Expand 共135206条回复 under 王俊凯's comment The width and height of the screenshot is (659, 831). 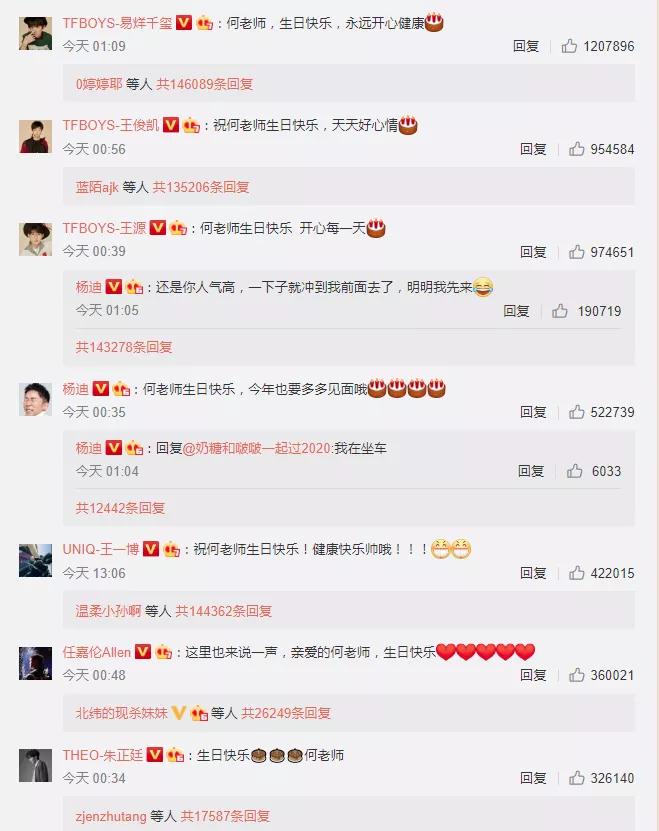click(x=201, y=187)
